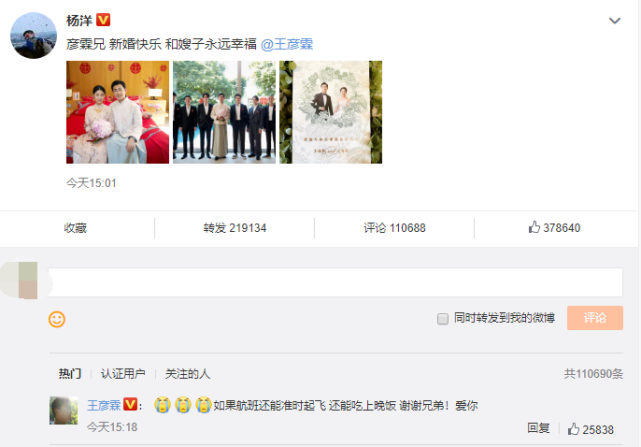Click 杨洋's verified V badge
This screenshot has width=641, height=447.
(x=103, y=20)
